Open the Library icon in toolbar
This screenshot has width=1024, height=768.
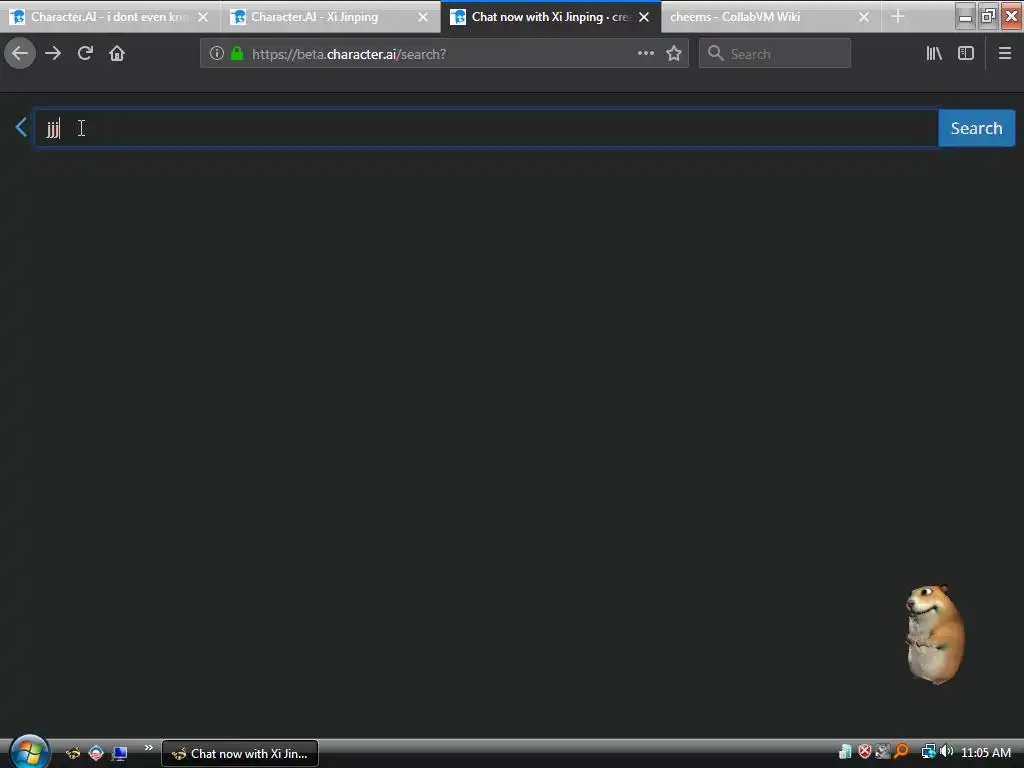point(934,54)
